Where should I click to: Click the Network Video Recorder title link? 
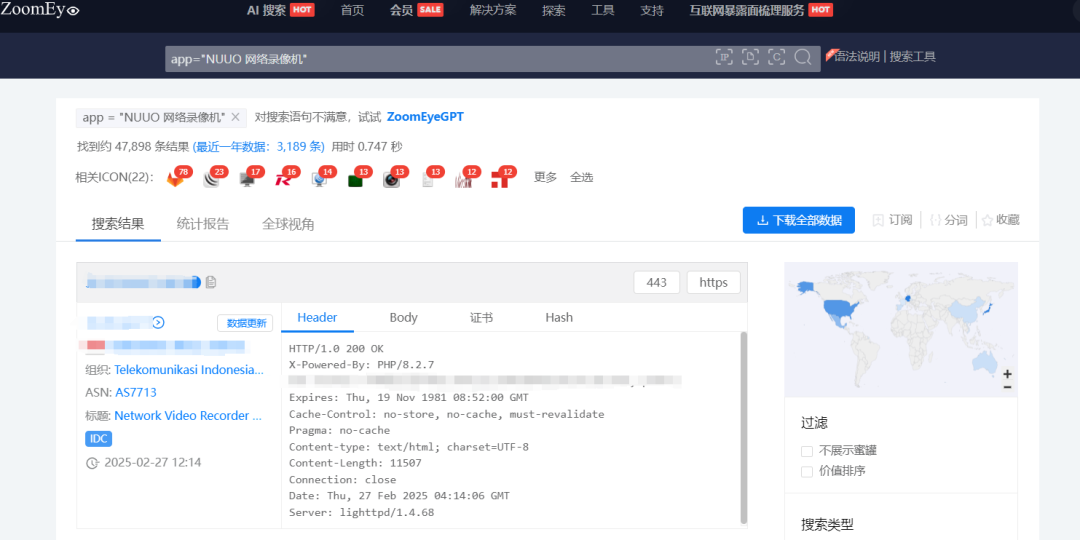(x=188, y=416)
